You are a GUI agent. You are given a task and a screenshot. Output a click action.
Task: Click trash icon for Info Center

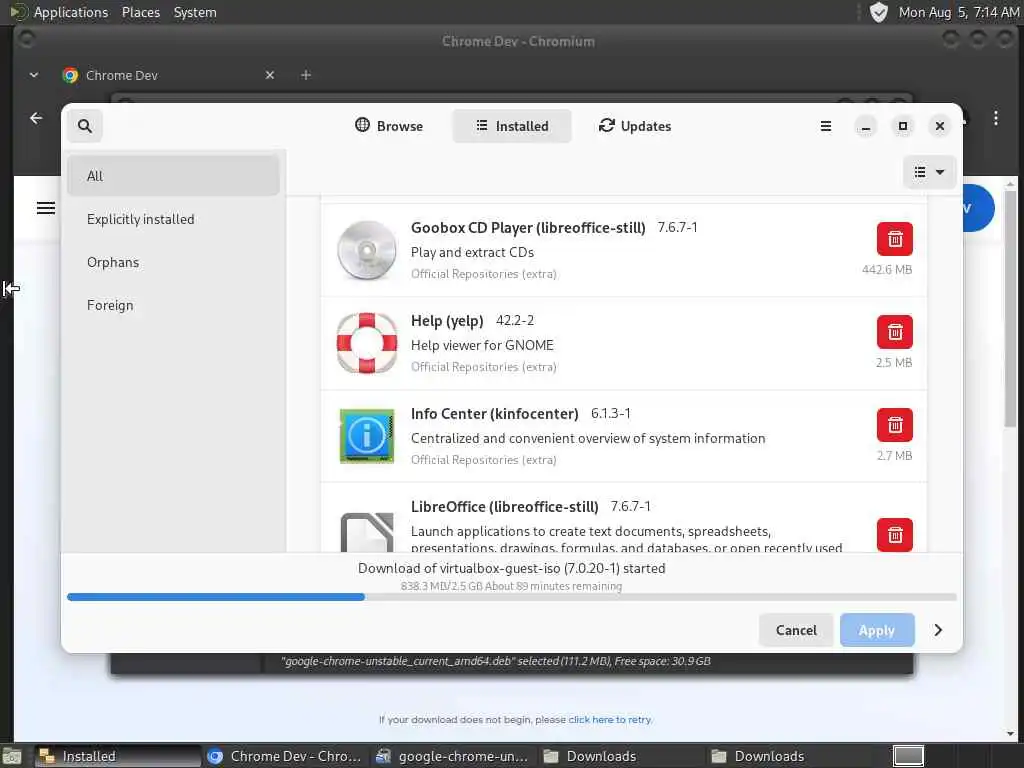[895, 425]
